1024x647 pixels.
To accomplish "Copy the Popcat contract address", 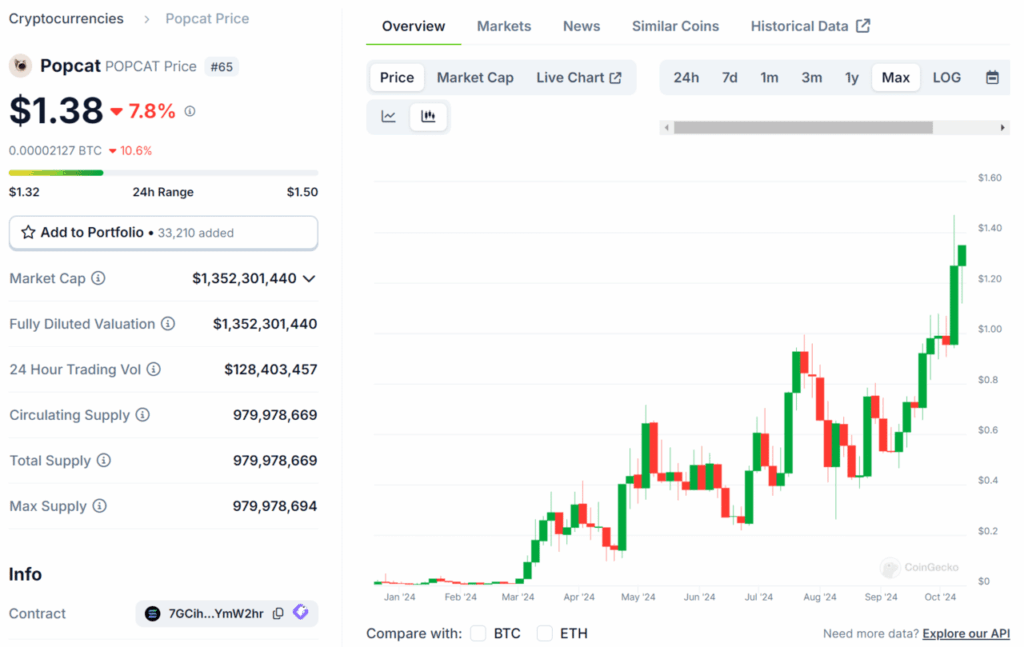I will tap(277, 613).
